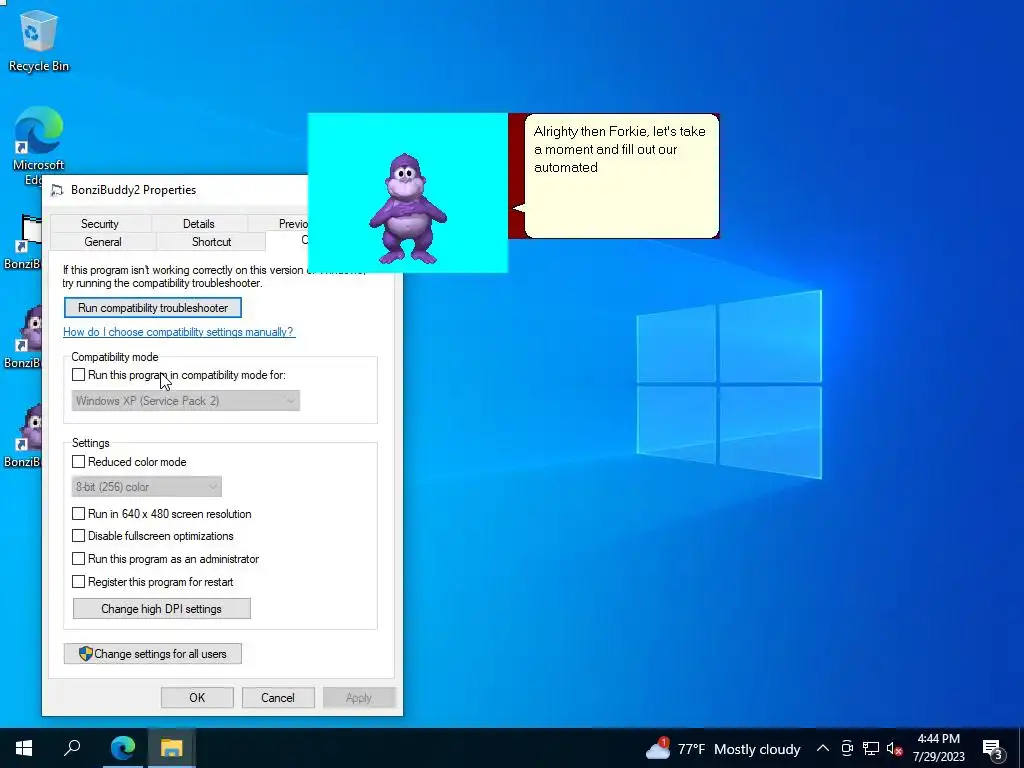
Task: Click the Windows Start button
Action: coord(24,748)
